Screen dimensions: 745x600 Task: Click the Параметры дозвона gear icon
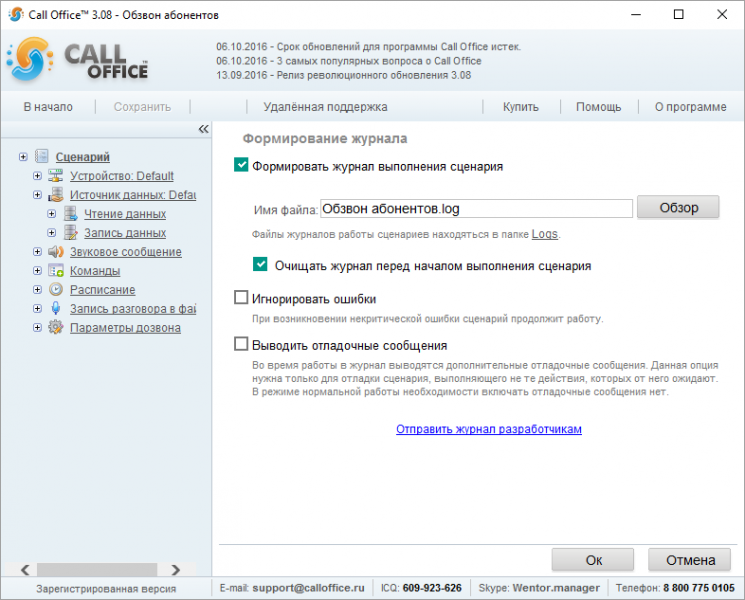[56, 327]
